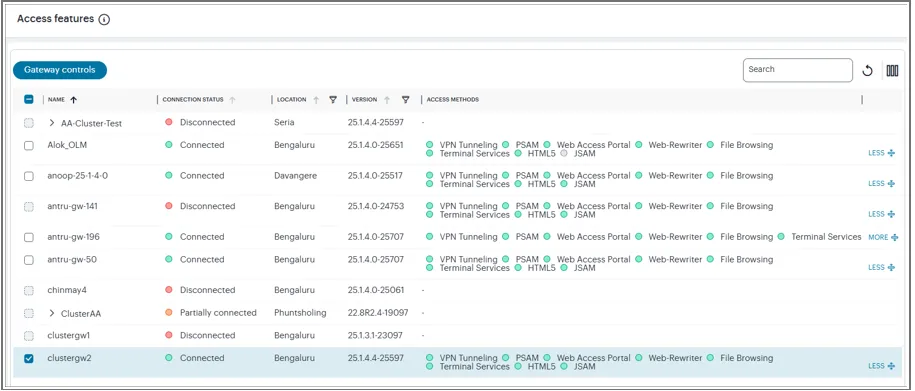The height and width of the screenshot is (391, 915).
Task: Click the disabled clustergw1 checkbox
Action: [29, 336]
